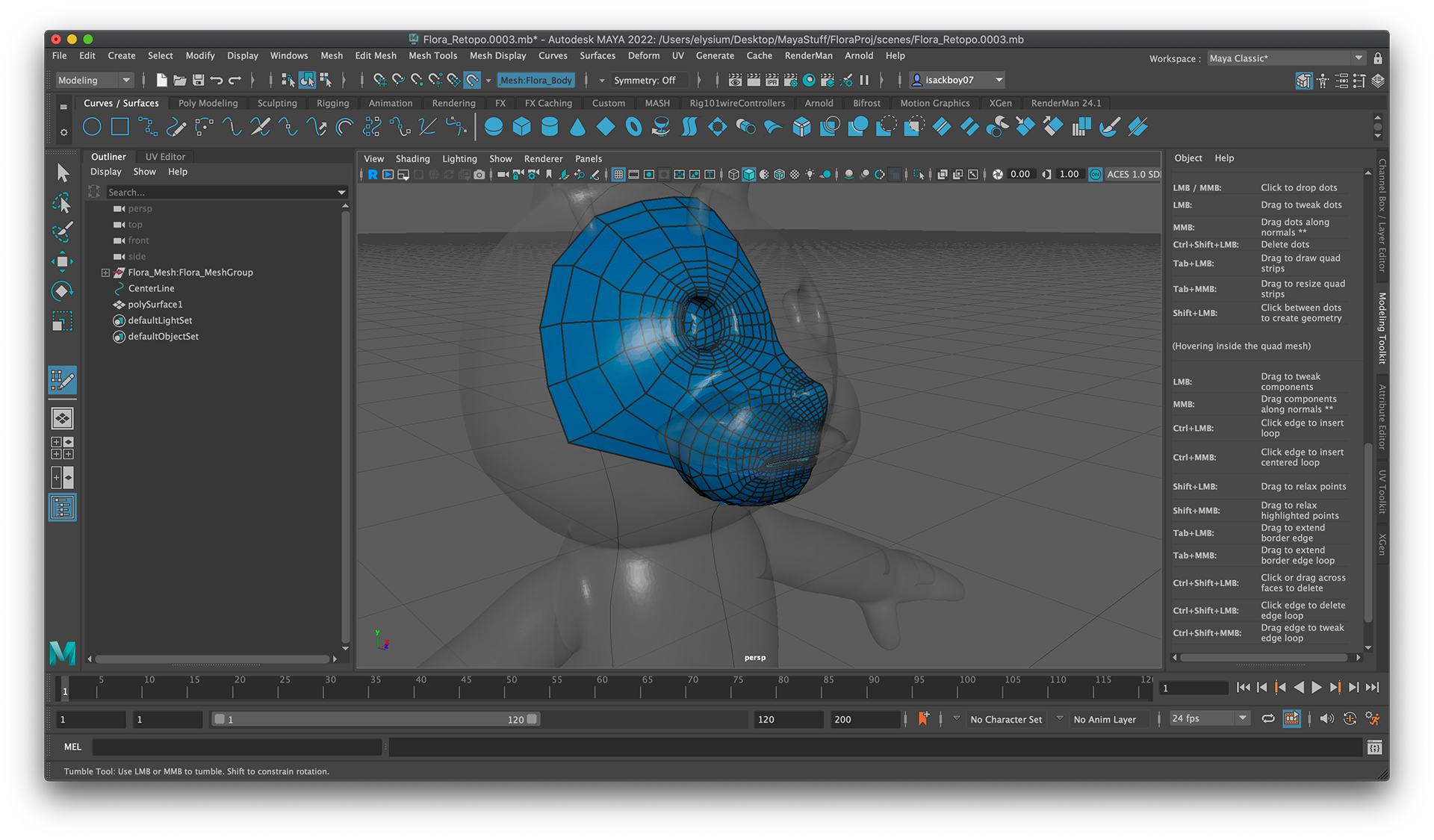The image size is (1434, 840).
Task: Click the Undo arrow icon
Action: click(217, 80)
